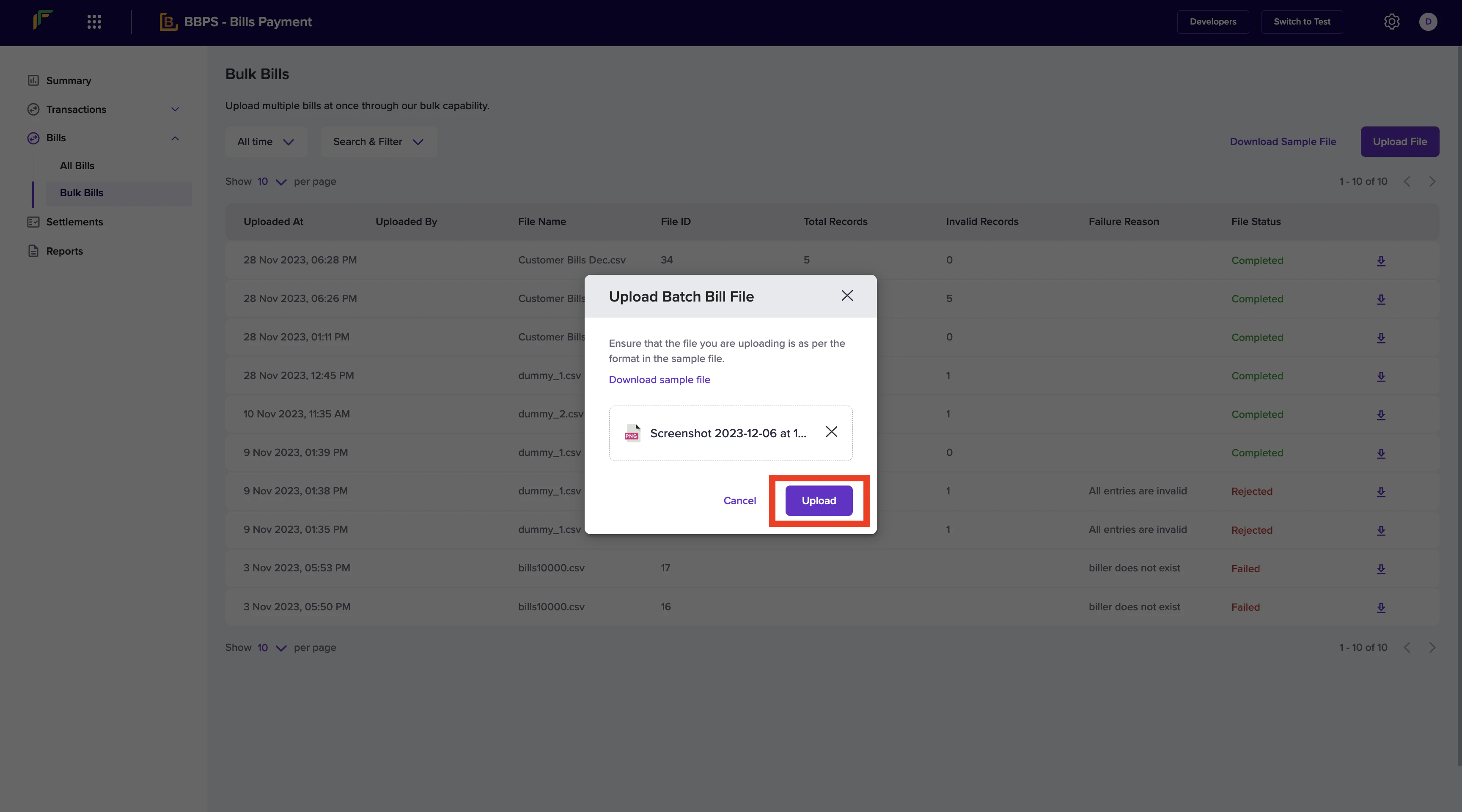The height and width of the screenshot is (812, 1462).
Task: Open the apps grid launcher icon
Action: pos(94,22)
